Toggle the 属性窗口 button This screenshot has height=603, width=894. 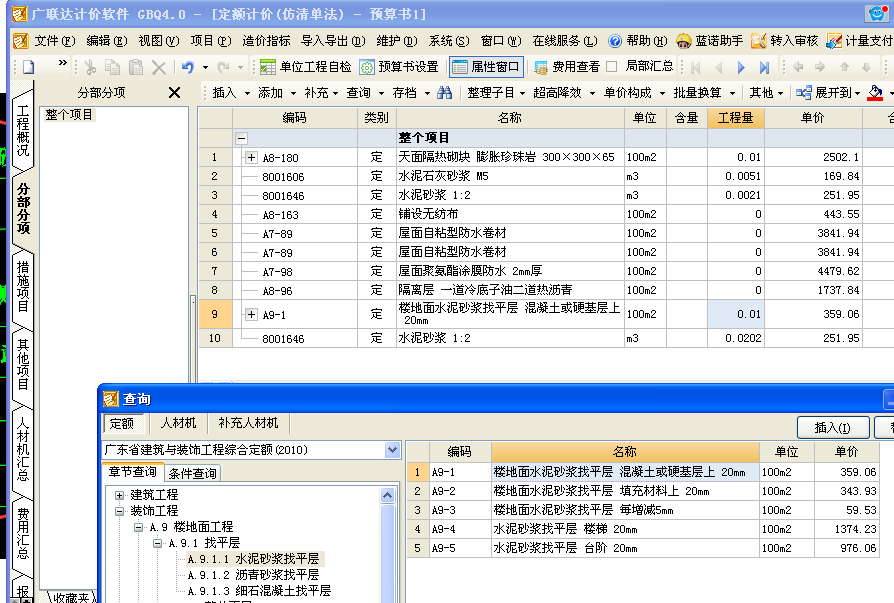pyautogui.click(x=486, y=67)
